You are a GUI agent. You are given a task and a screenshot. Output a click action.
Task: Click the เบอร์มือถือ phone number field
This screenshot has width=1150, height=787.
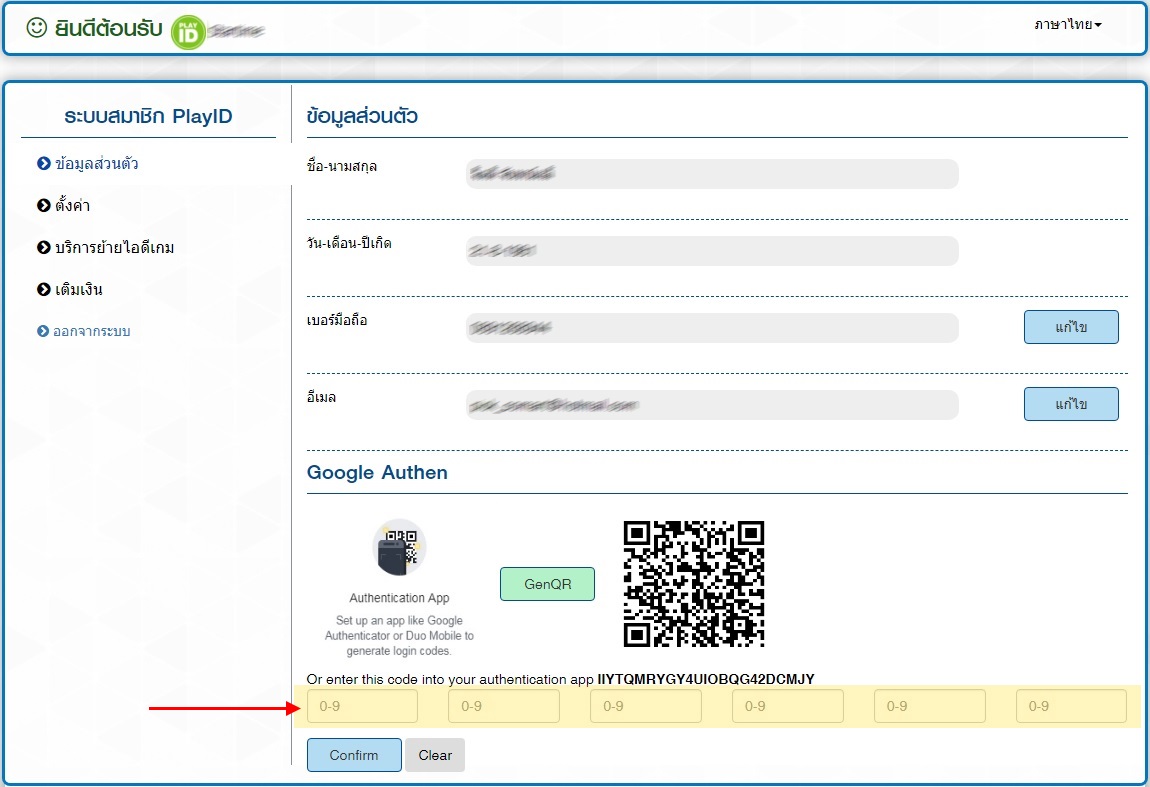[x=712, y=328]
